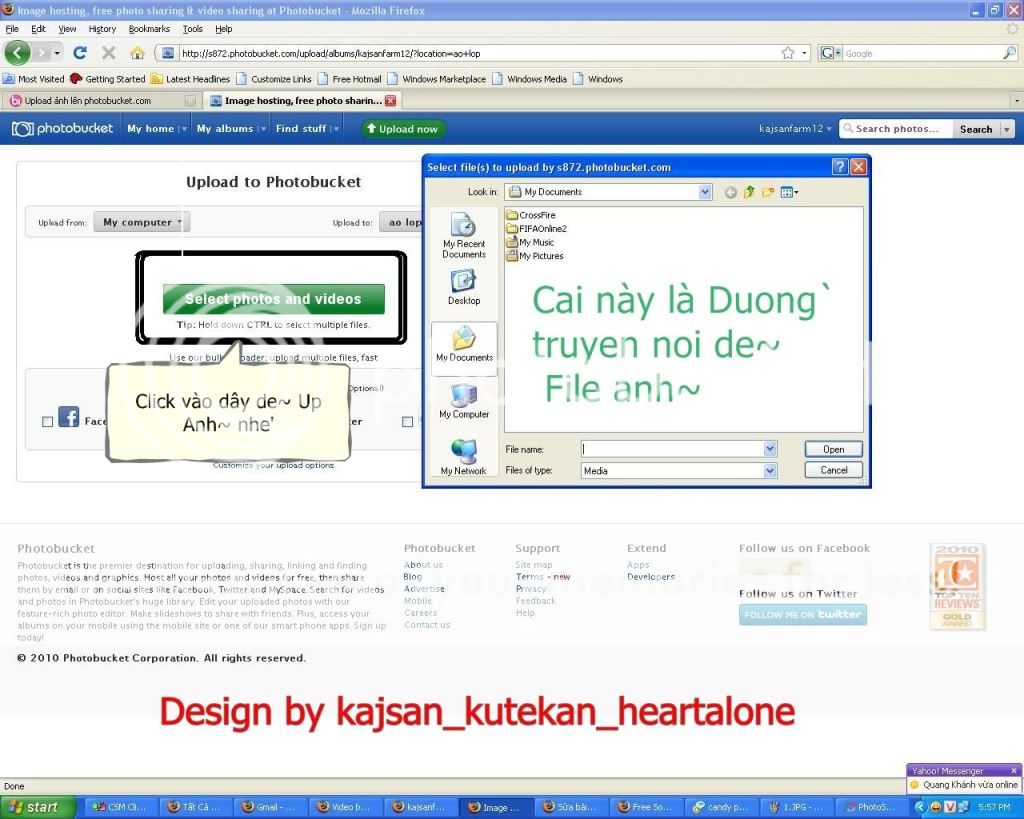The height and width of the screenshot is (819, 1024).
Task: Tick the Facebook share checkbox
Action: pyautogui.click(x=48, y=422)
